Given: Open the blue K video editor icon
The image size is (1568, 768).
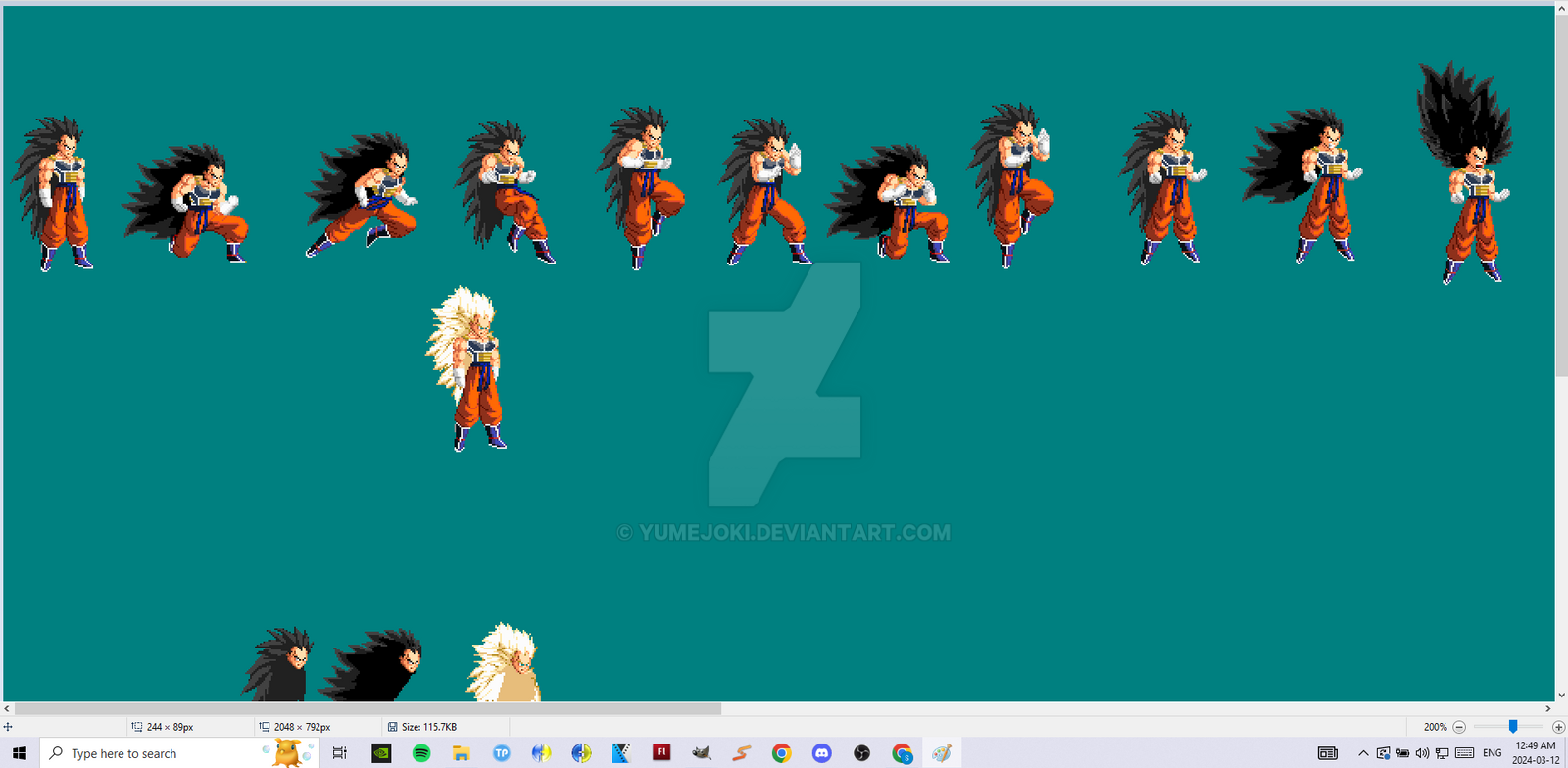Looking at the screenshot, I should [621, 753].
